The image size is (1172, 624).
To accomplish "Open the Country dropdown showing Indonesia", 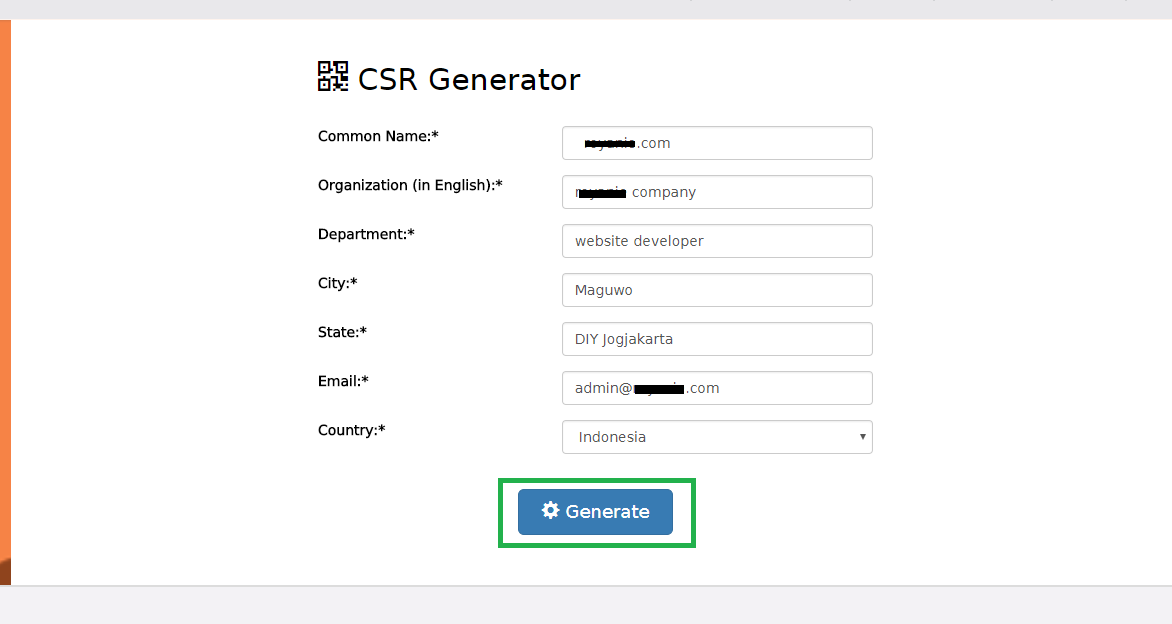I will [x=716, y=437].
